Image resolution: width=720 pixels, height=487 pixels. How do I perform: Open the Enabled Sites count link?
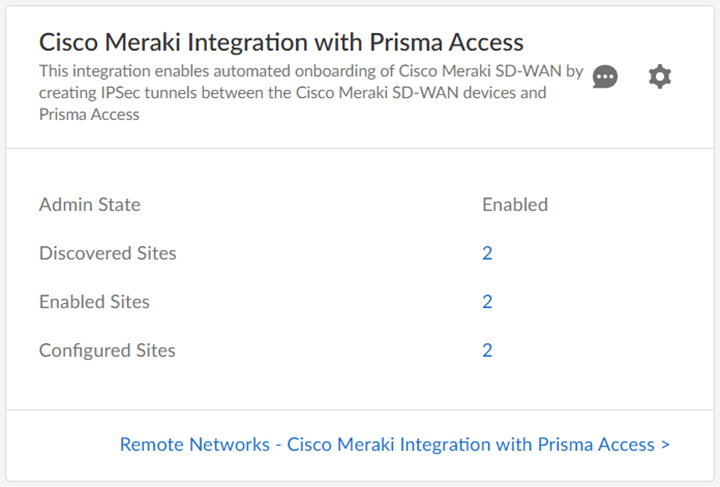(x=487, y=302)
